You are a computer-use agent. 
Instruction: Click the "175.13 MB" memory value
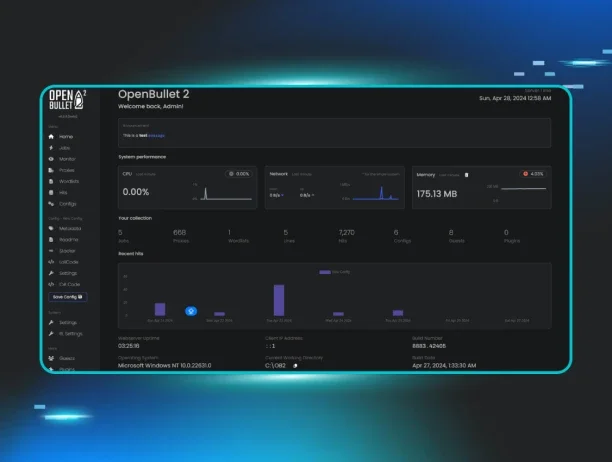437,194
